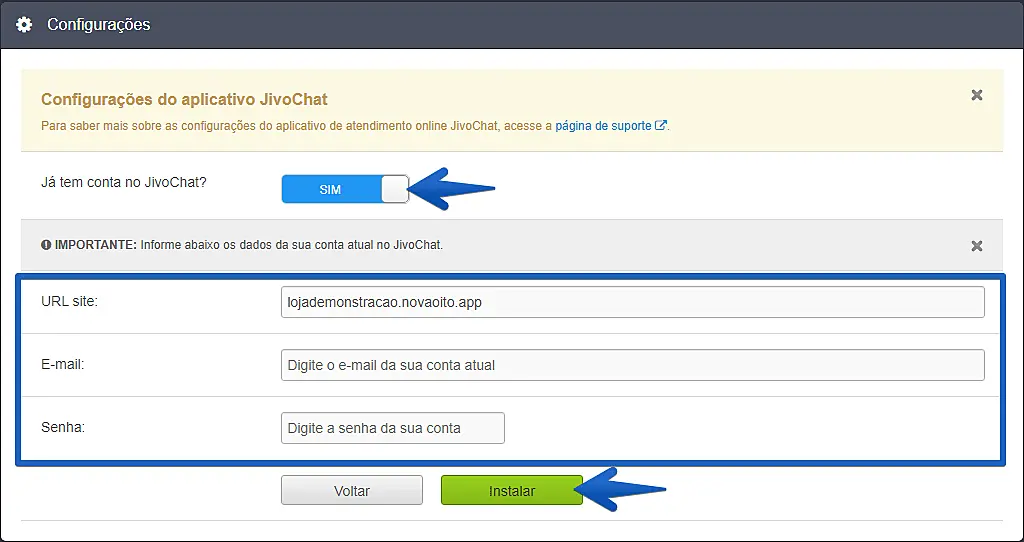
Task: Click the external link icon after suporte
Action: [x=660, y=125]
